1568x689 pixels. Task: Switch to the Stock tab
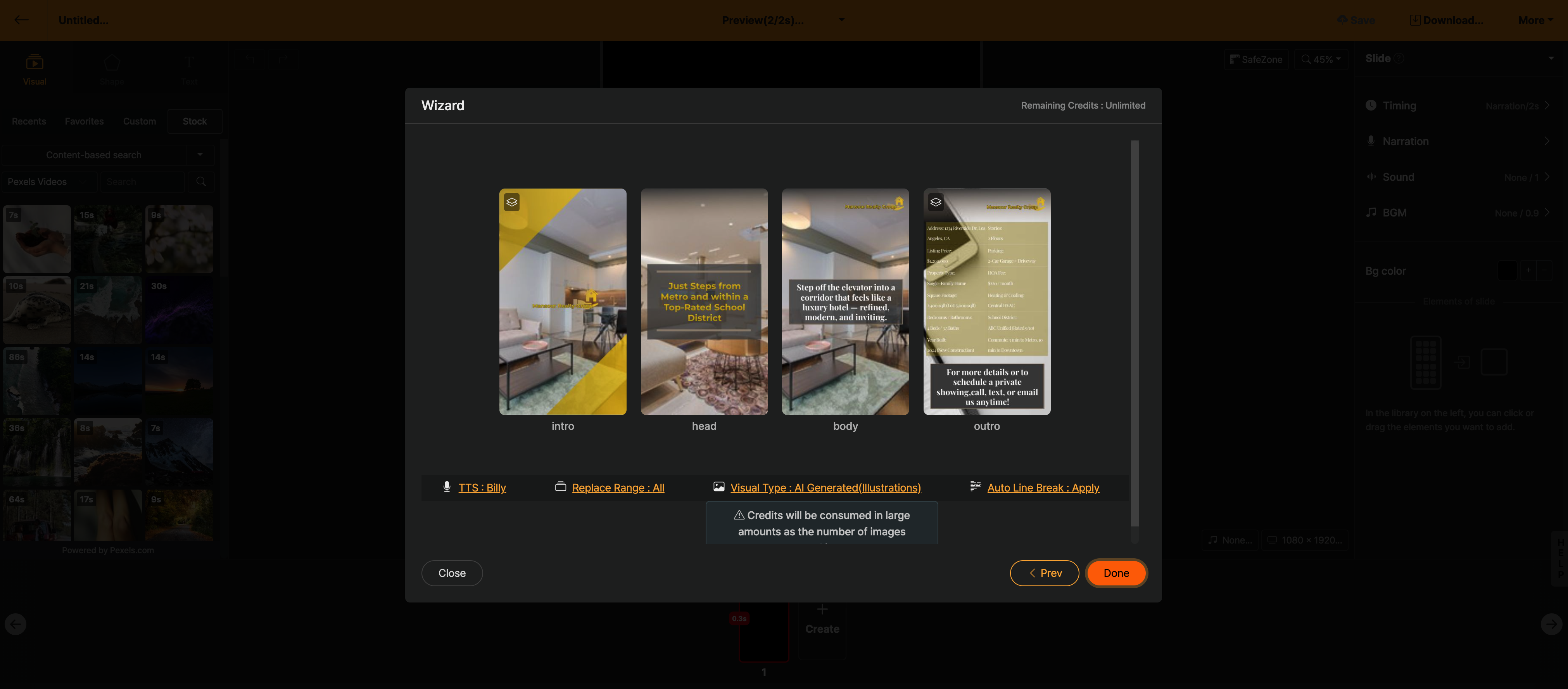click(194, 121)
